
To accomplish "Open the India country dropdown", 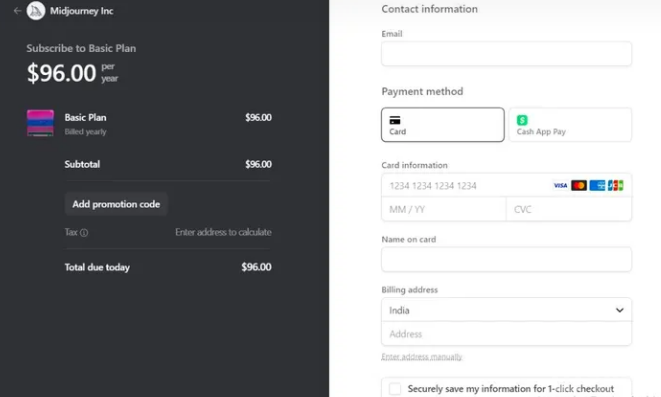I will (x=506, y=310).
